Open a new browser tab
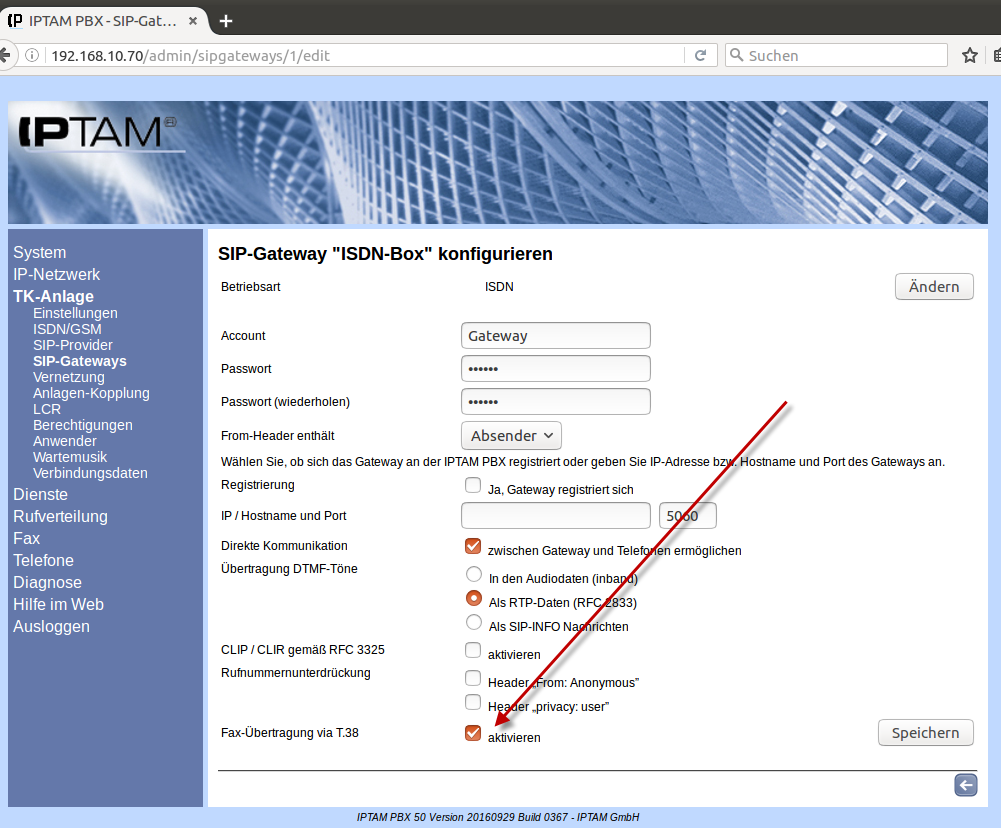This screenshot has width=1001, height=828. (x=226, y=21)
